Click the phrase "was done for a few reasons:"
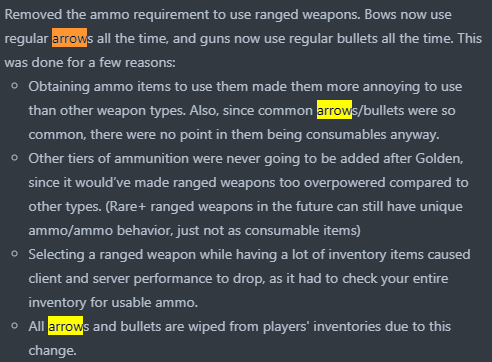Image resolution: width=492 pixels, height=362 pixels. (x=90, y=62)
